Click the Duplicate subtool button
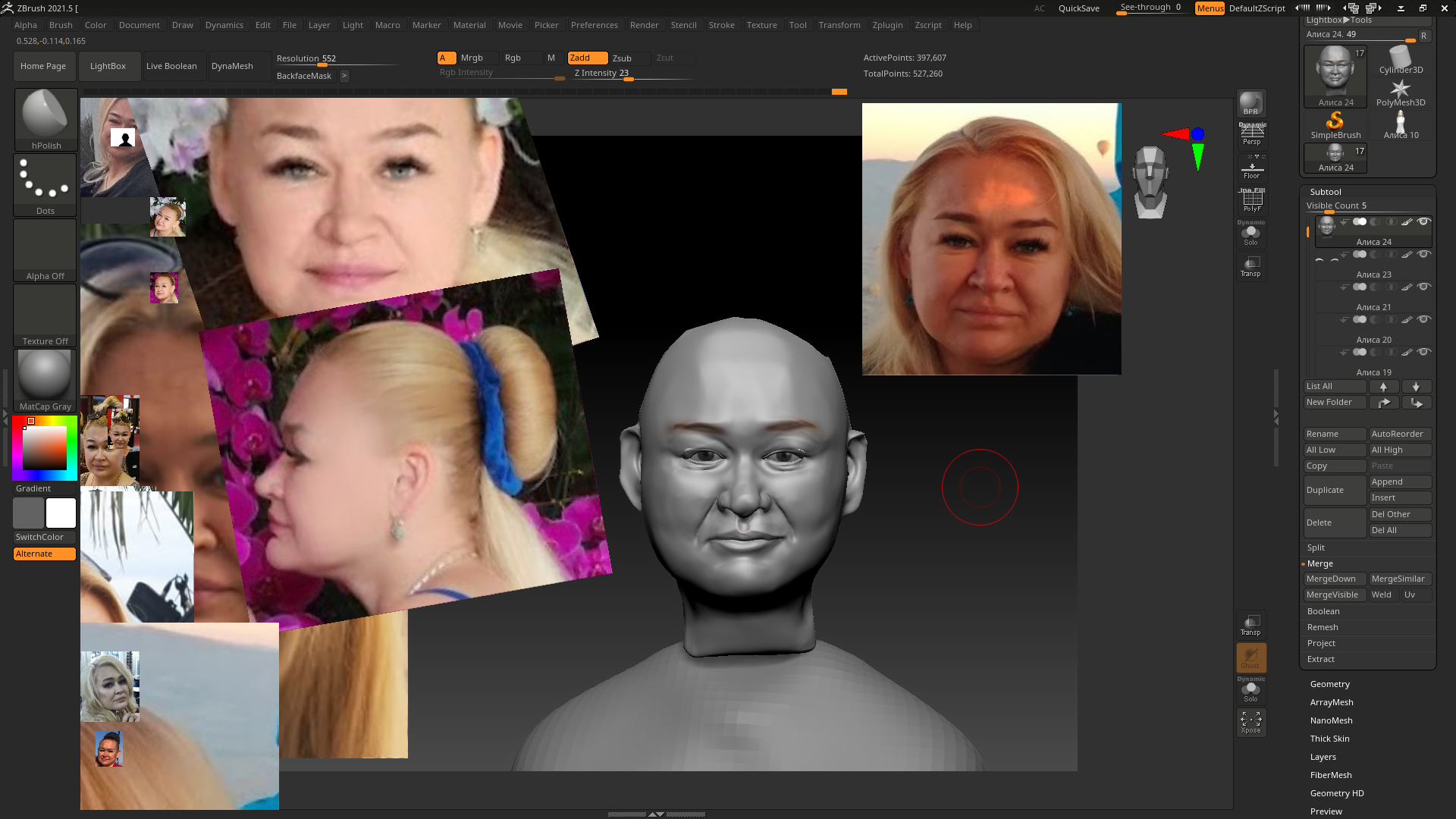1456x819 pixels. (1335, 490)
